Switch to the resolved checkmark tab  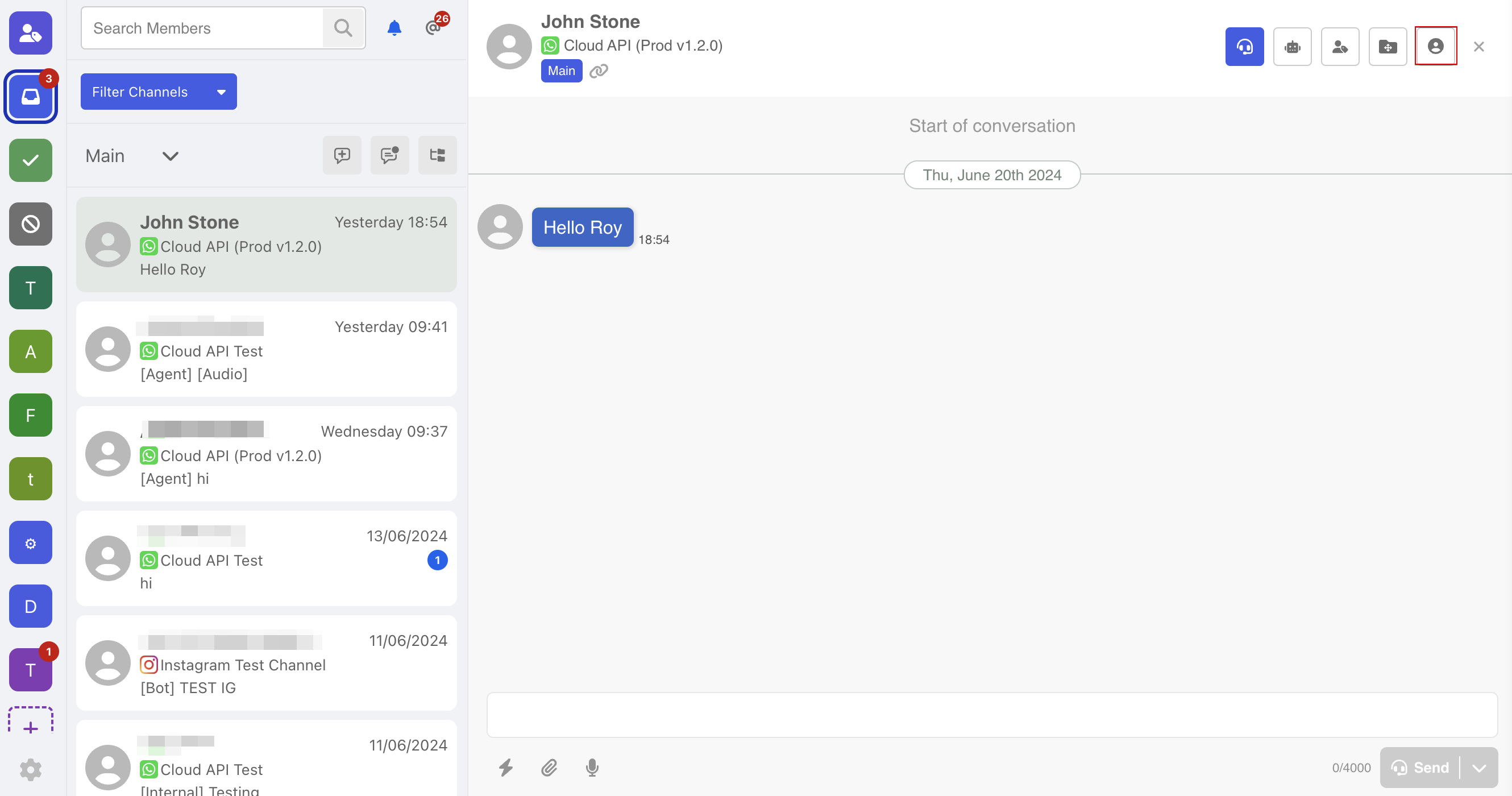click(x=31, y=160)
